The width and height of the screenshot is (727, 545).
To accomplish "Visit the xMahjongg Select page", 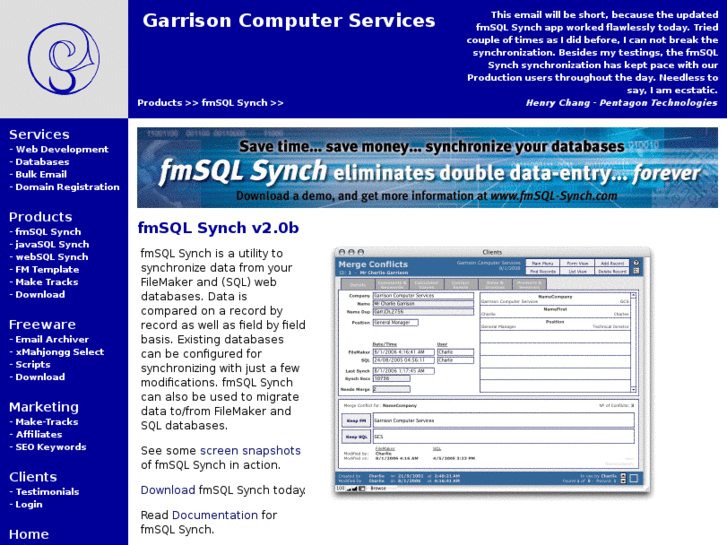I will tap(60, 352).
